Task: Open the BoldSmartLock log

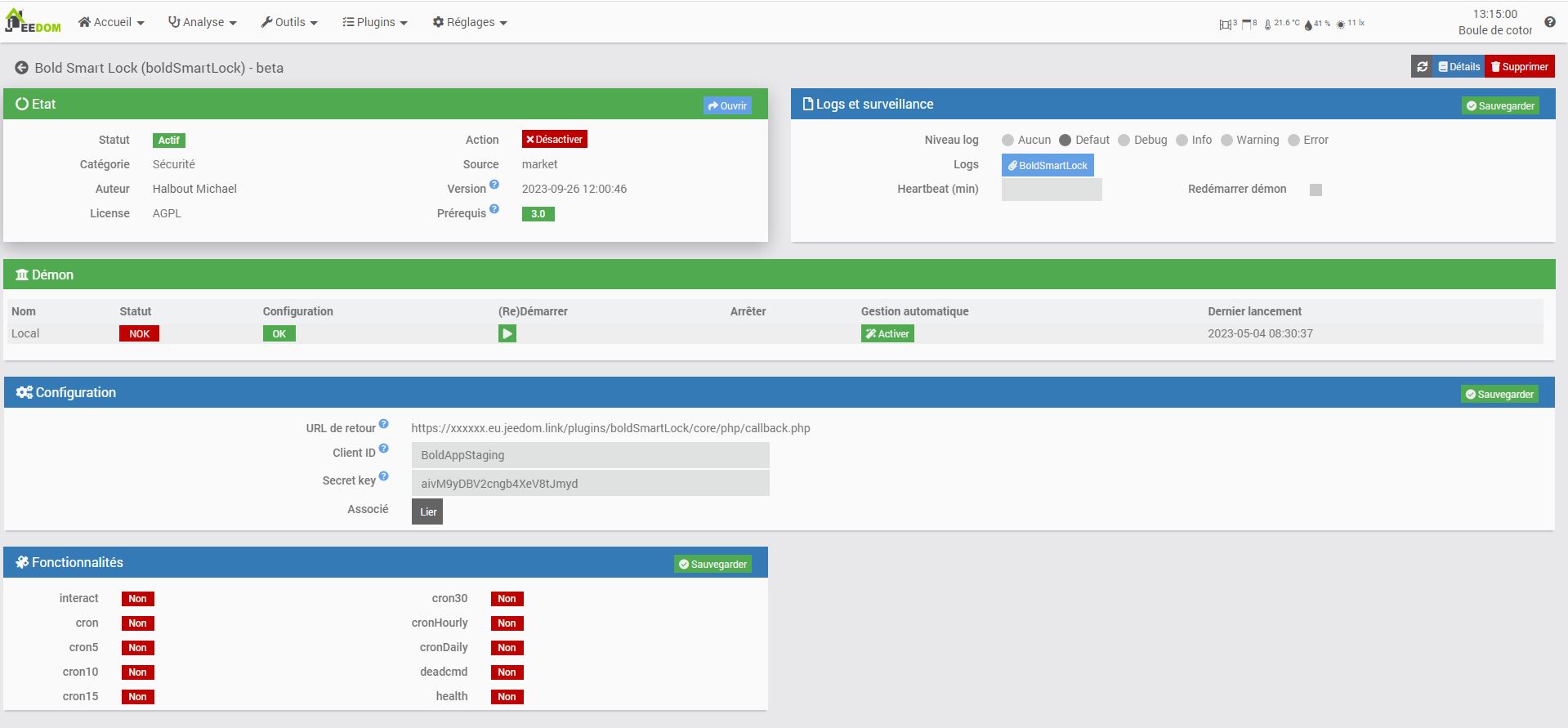Action: click(x=1048, y=165)
